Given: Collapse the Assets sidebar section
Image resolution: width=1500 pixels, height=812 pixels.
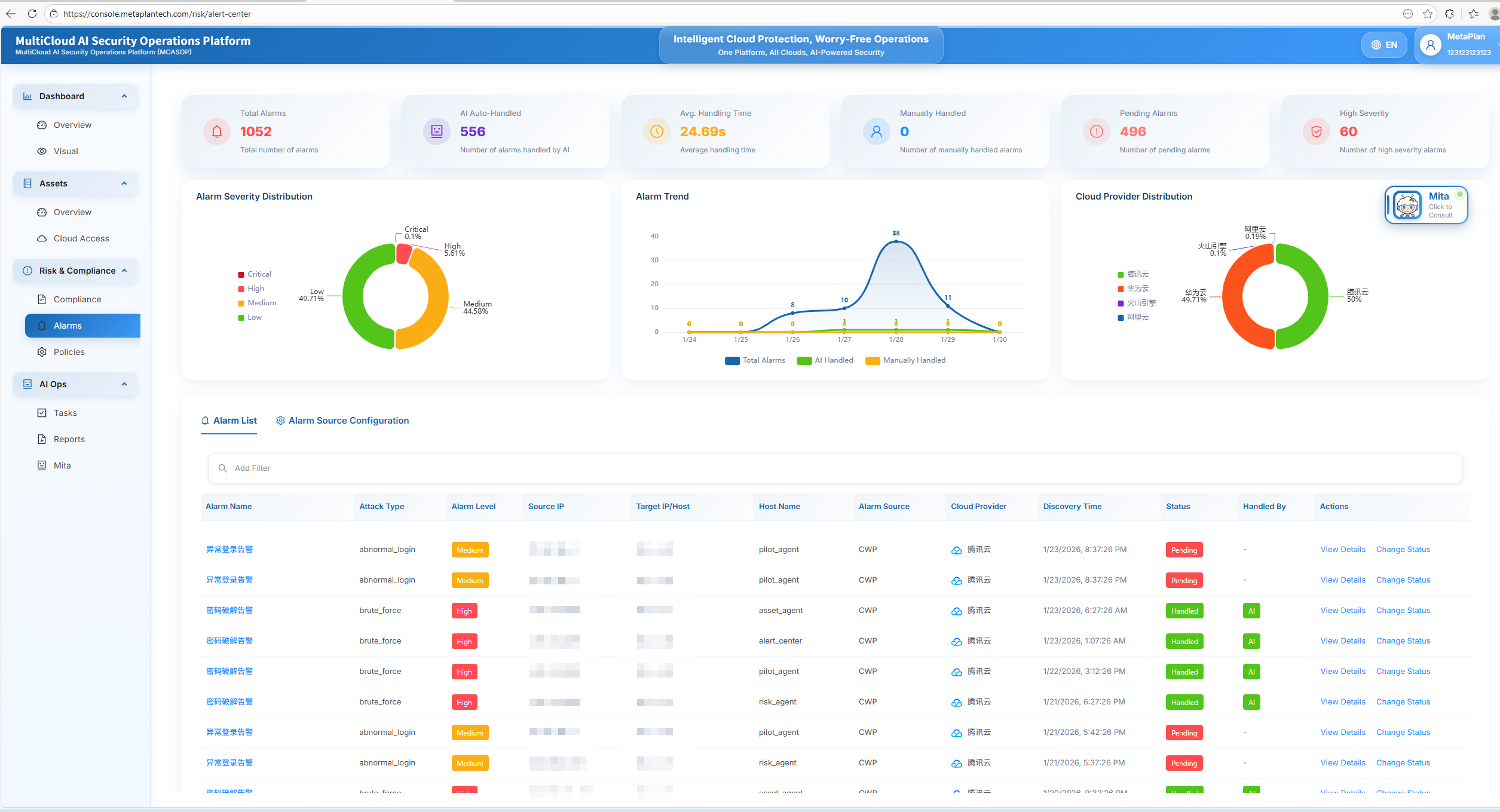Looking at the screenshot, I should click(124, 183).
